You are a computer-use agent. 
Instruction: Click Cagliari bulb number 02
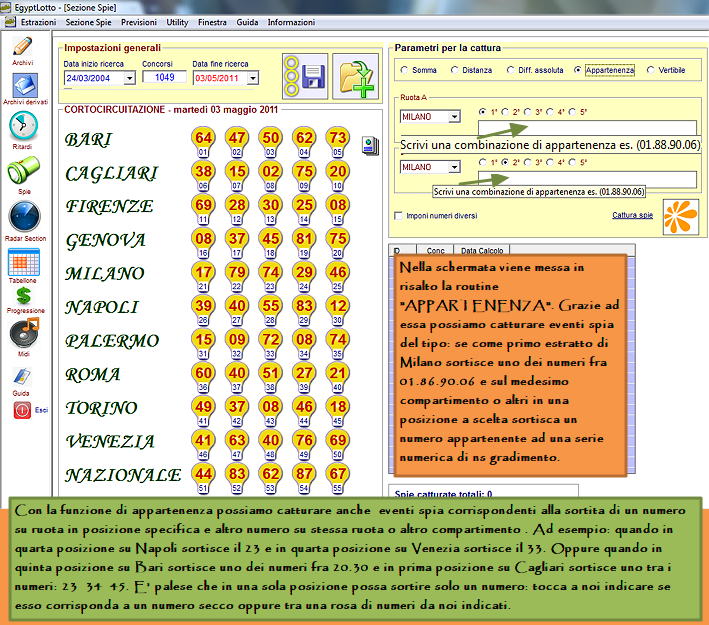click(x=271, y=171)
